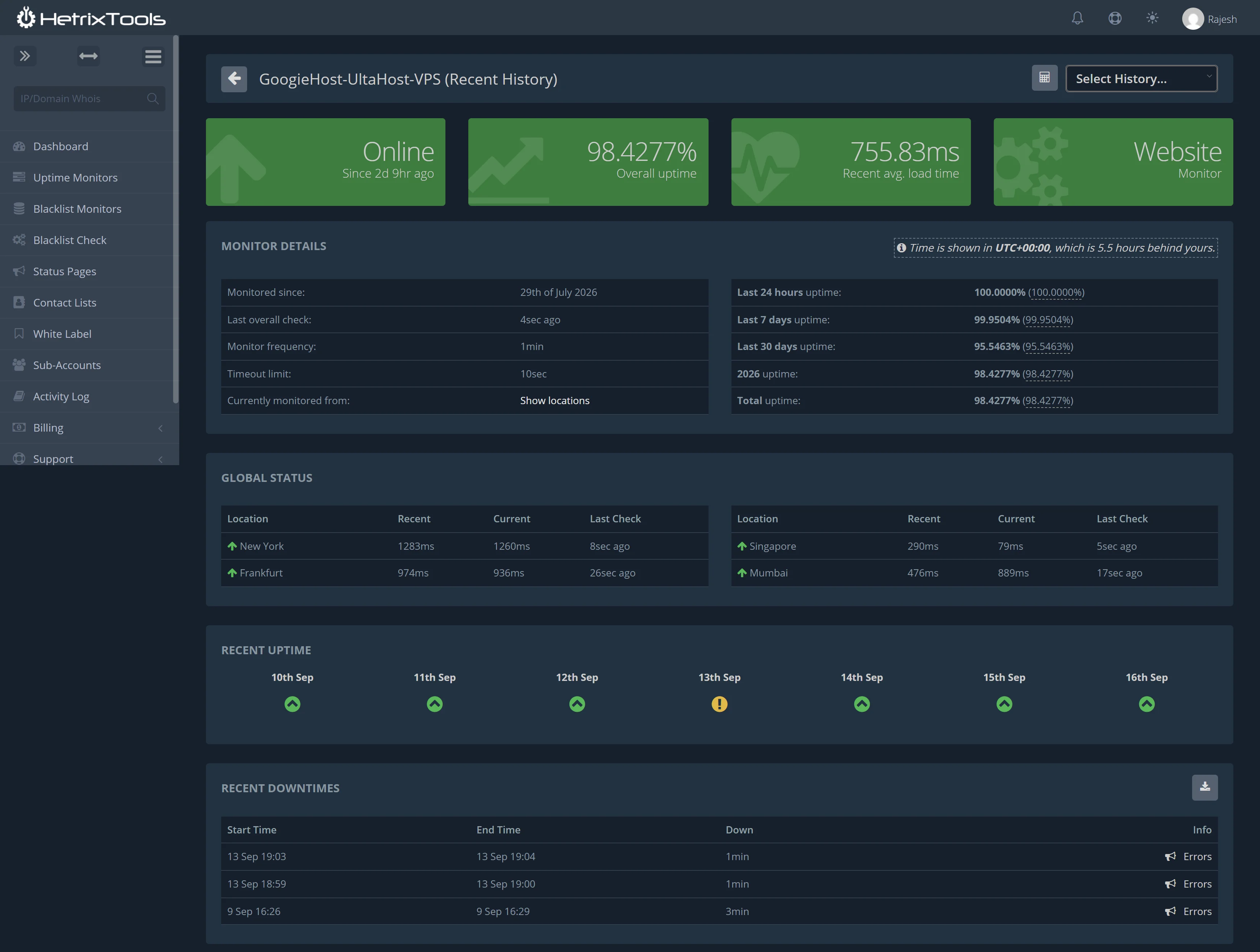Click the Total uptime value in parentheses
The height and width of the screenshot is (952, 1260).
pos(1048,401)
